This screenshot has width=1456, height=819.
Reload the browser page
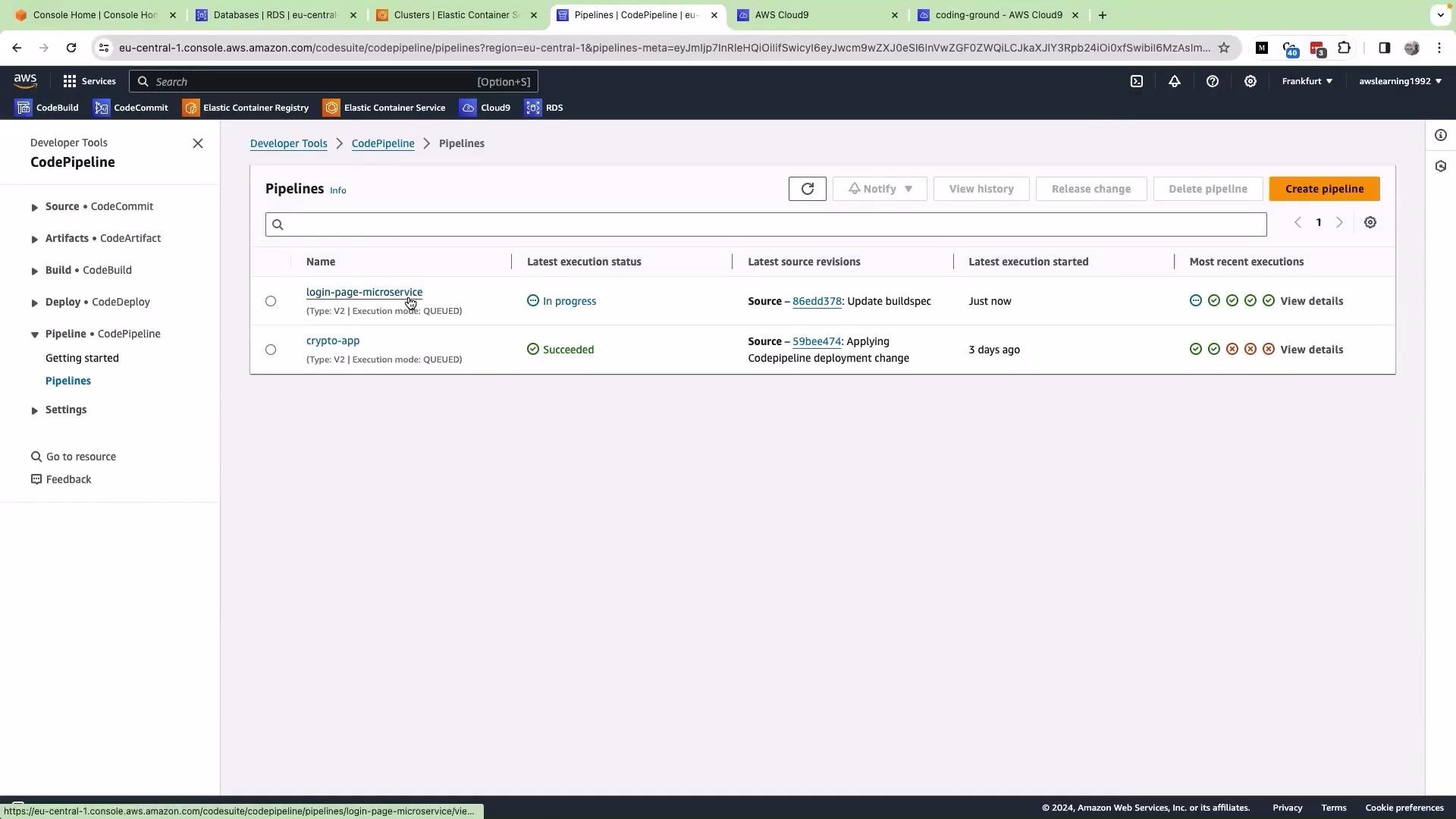pyautogui.click(x=71, y=48)
